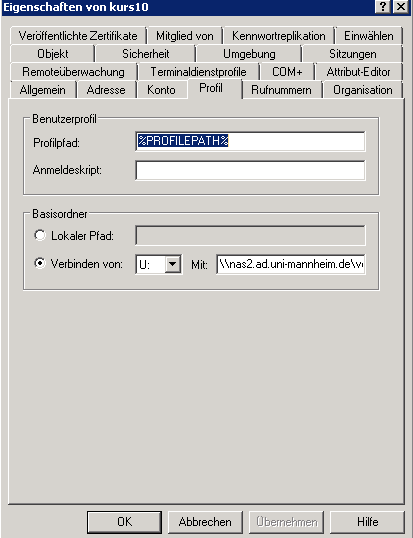This screenshot has width=413, height=538.
Task: Select the Verbinden von radio button
Action: [x=40, y=264]
